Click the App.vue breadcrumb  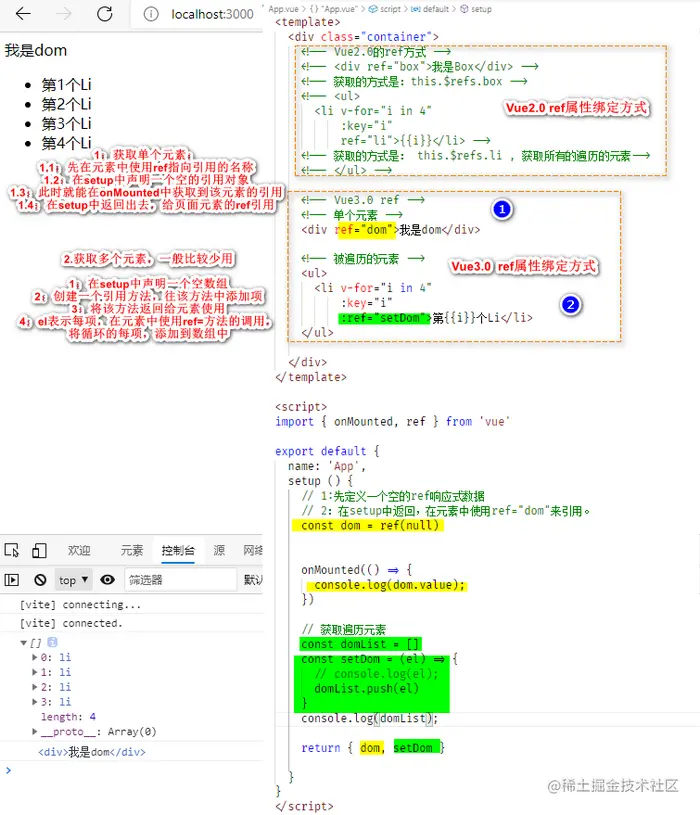click(283, 9)
